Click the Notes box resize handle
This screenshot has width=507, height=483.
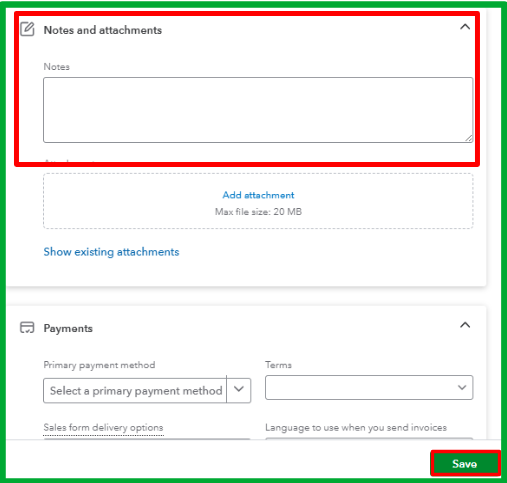tap(469, 138)
